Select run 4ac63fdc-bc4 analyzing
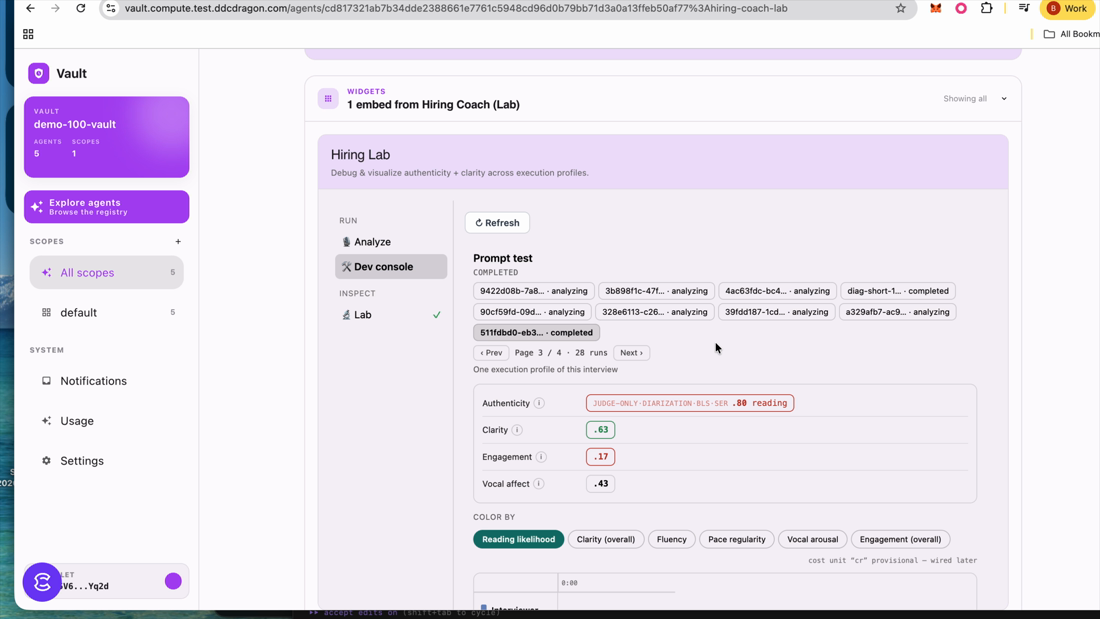Viewport: 1100px width, 619px height. point(777,291)
